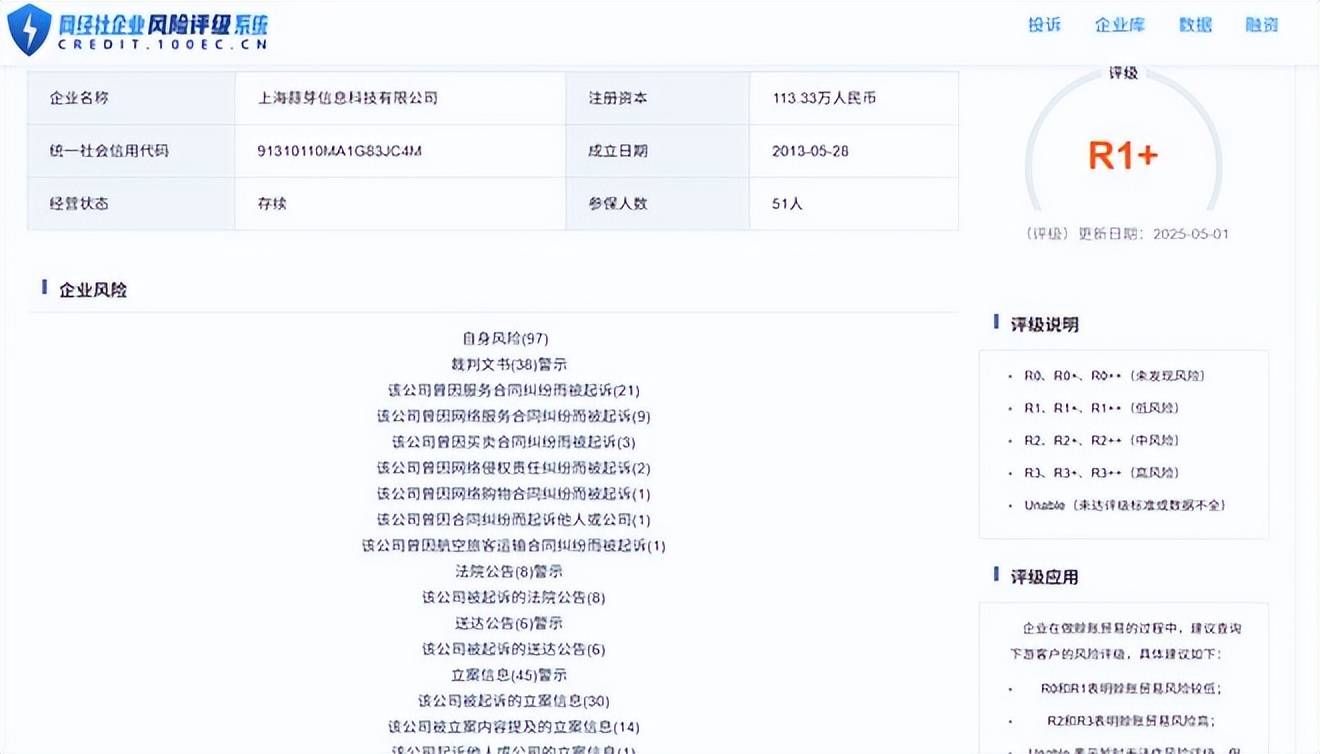View 服务合同纠纷而被起诉(21) entry

pos(513,391)
